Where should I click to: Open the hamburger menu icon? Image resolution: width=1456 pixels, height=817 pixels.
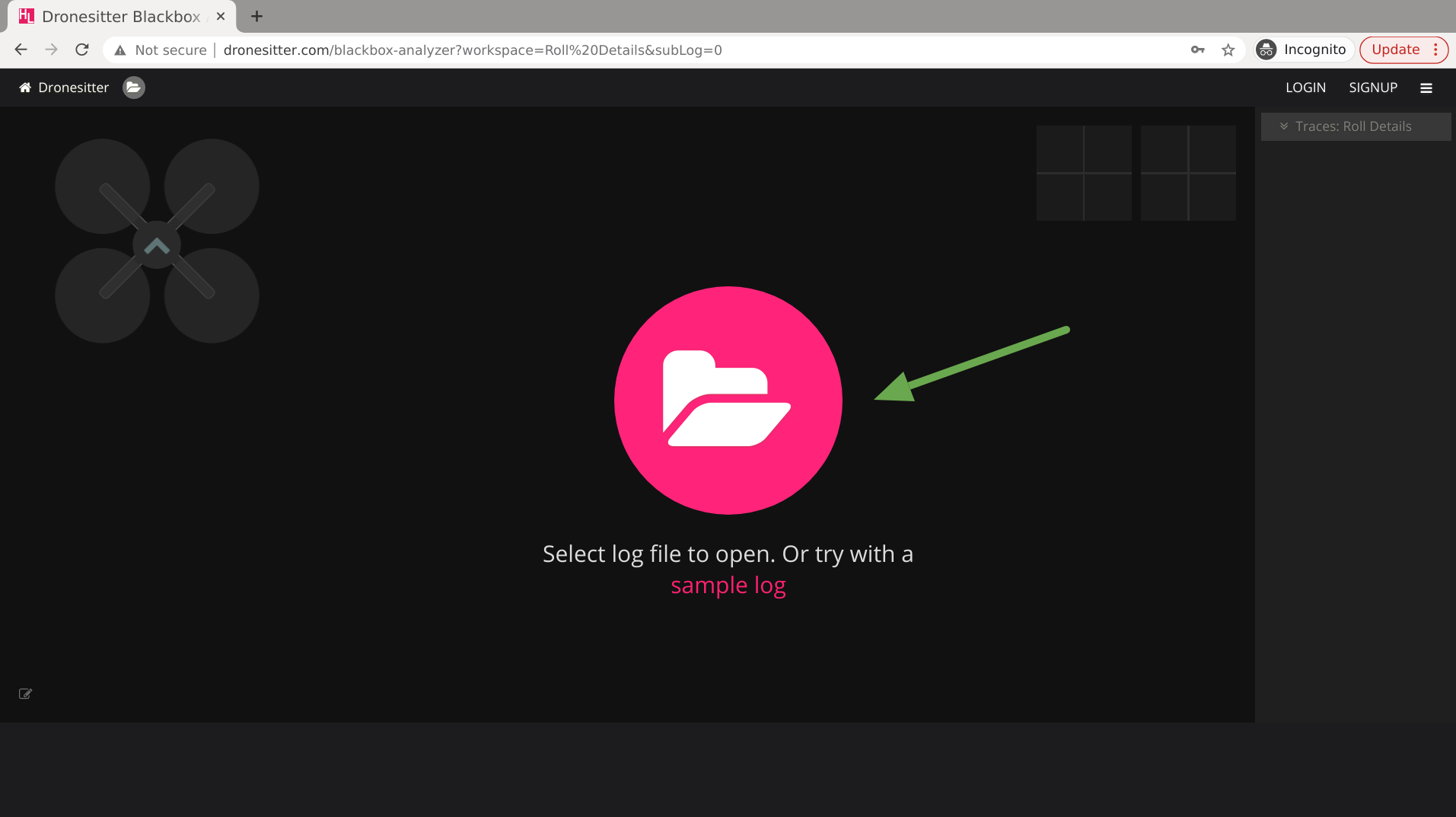coord(1426,88)
